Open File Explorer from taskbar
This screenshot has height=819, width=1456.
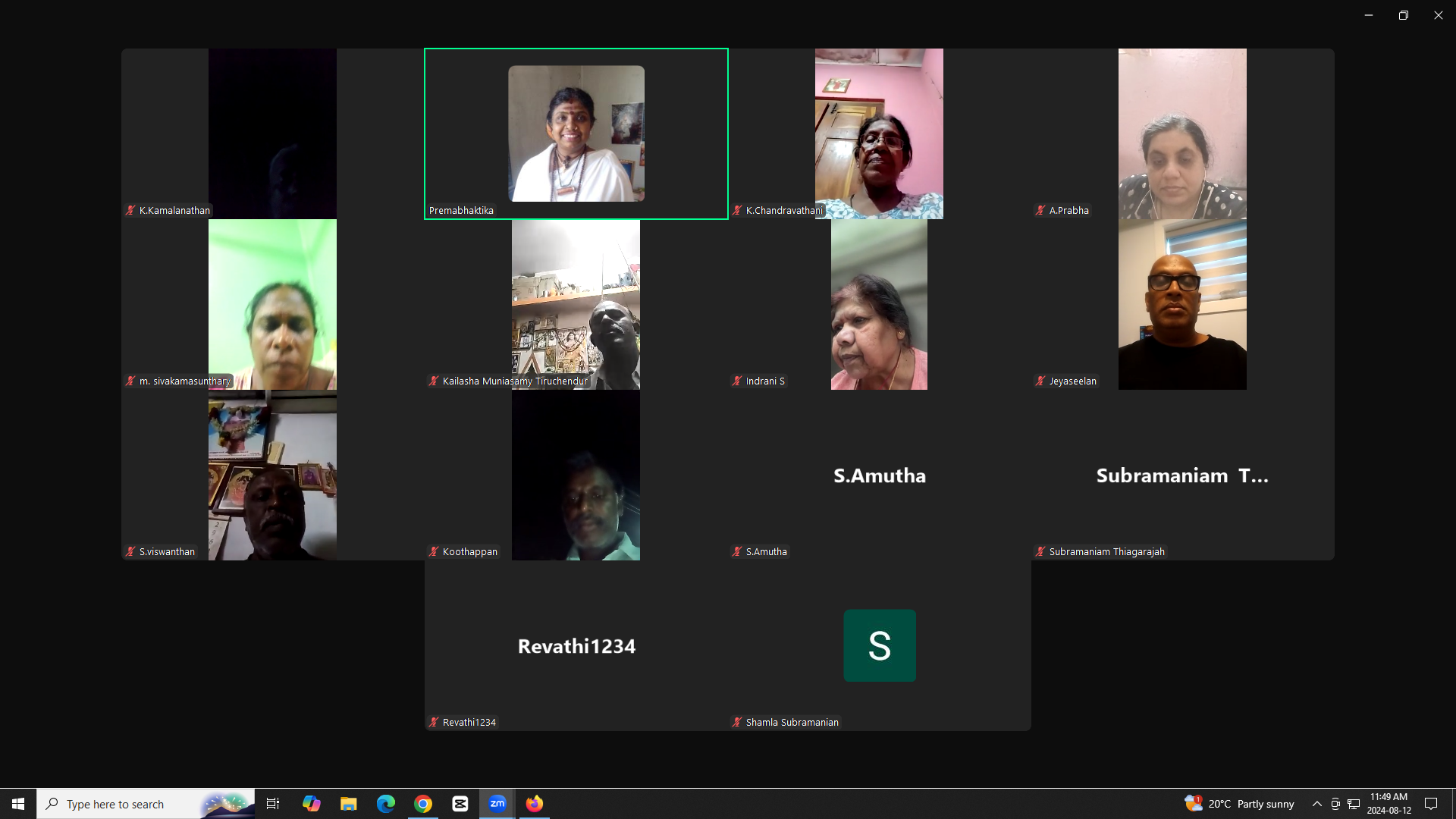pos(349,804)
